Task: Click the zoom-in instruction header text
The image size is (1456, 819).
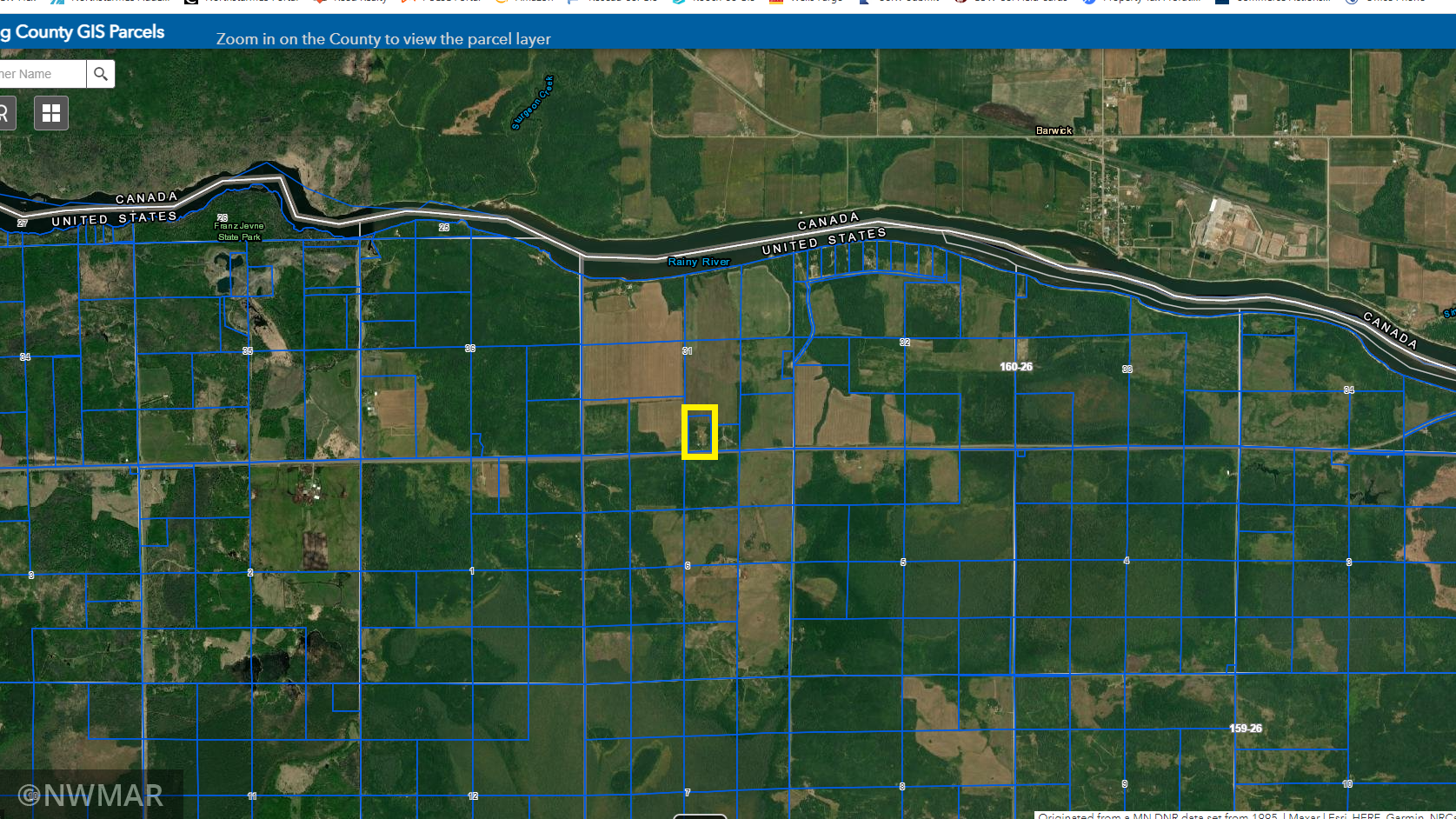Action: coord(383,39)
